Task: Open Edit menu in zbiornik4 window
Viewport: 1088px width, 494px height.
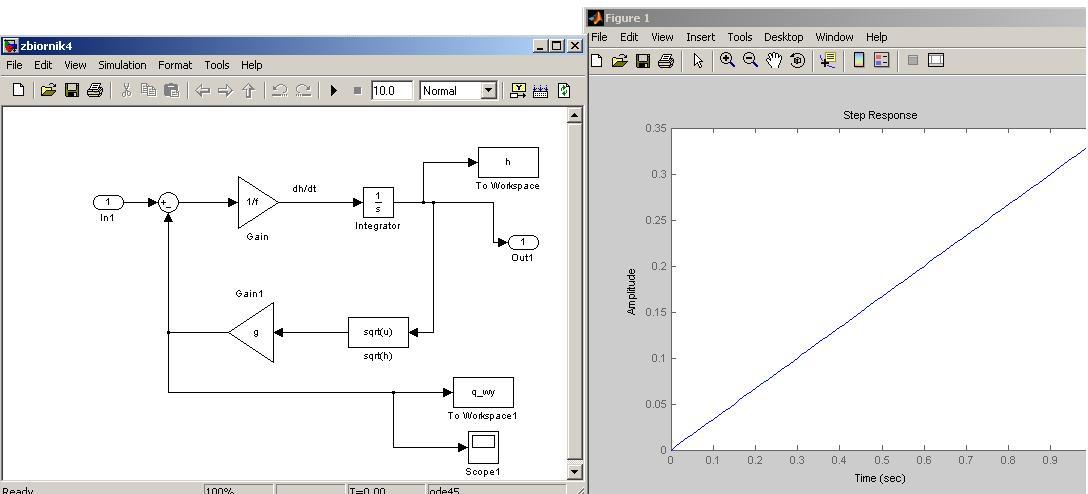Action: [43, 65]
